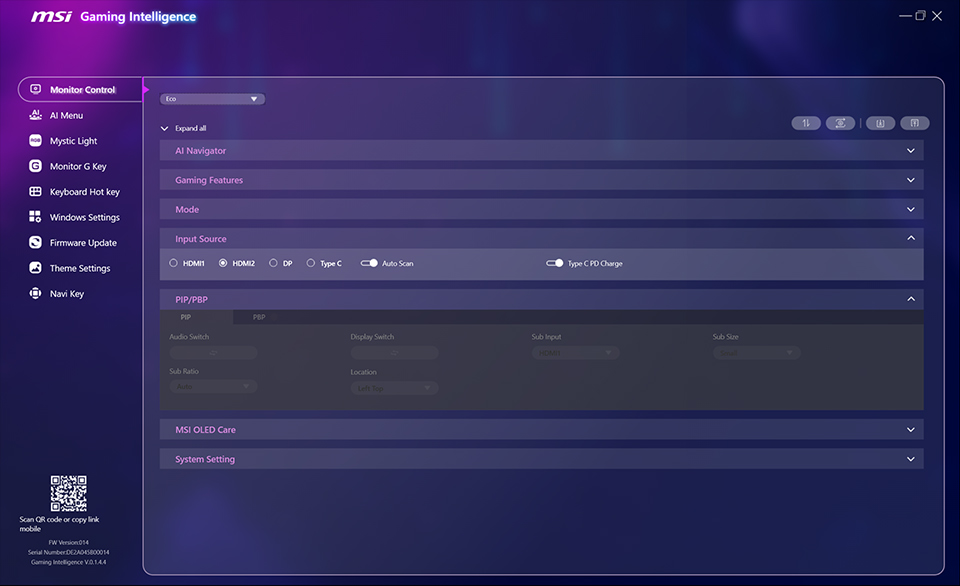Select the Keyboard Hot key icon
The image size is (960, 586).
tap(35, 191)
